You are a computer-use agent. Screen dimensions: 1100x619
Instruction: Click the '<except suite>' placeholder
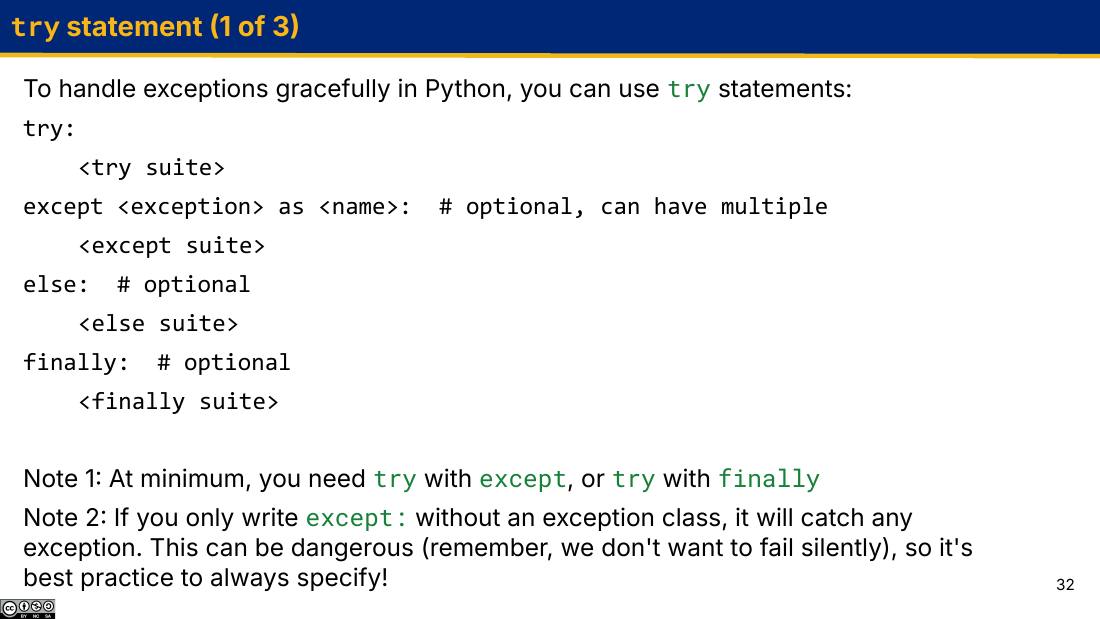(x=172, y=246)
